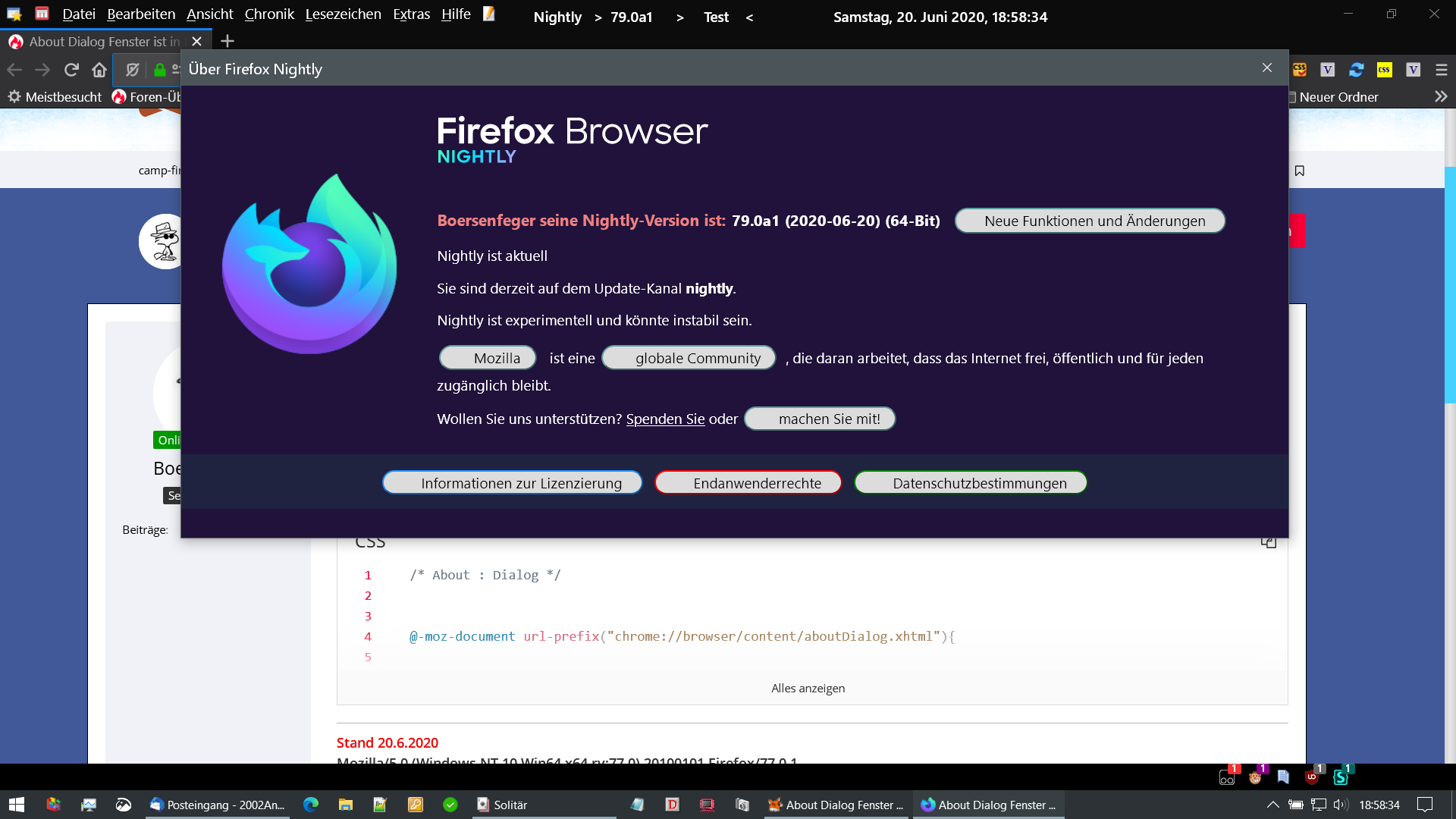Image resolution: width=1456 pixels, height=819 pixels.
Task: Click Neue Funktionen und Änderungen button
Action: (1090, 221)
